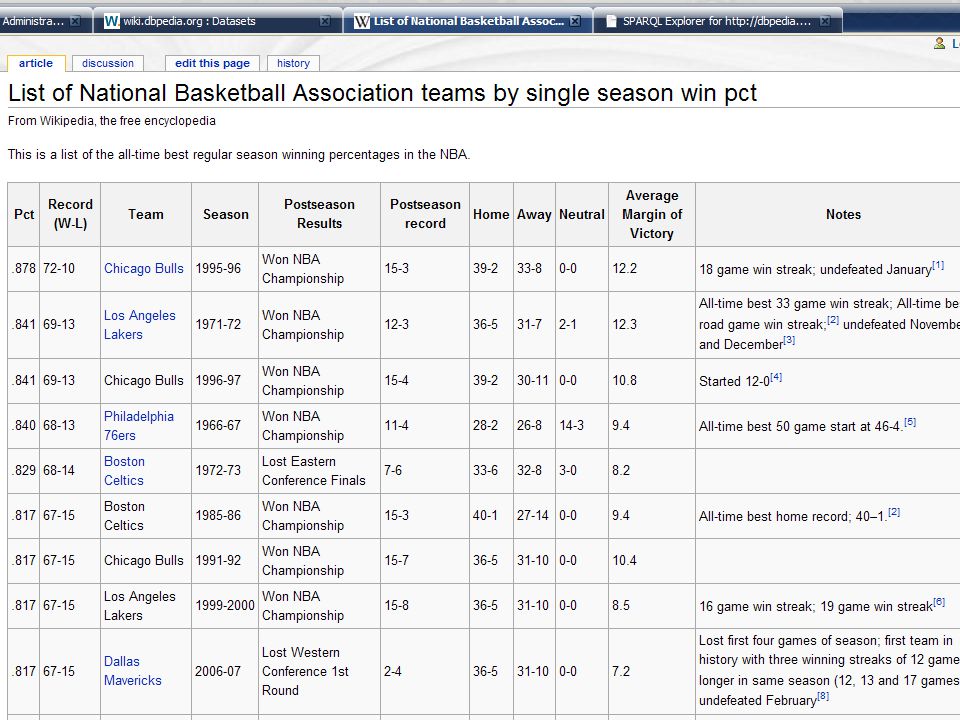
Task: Open footnote [3] after 'and December'
Action: coord(789,340)
